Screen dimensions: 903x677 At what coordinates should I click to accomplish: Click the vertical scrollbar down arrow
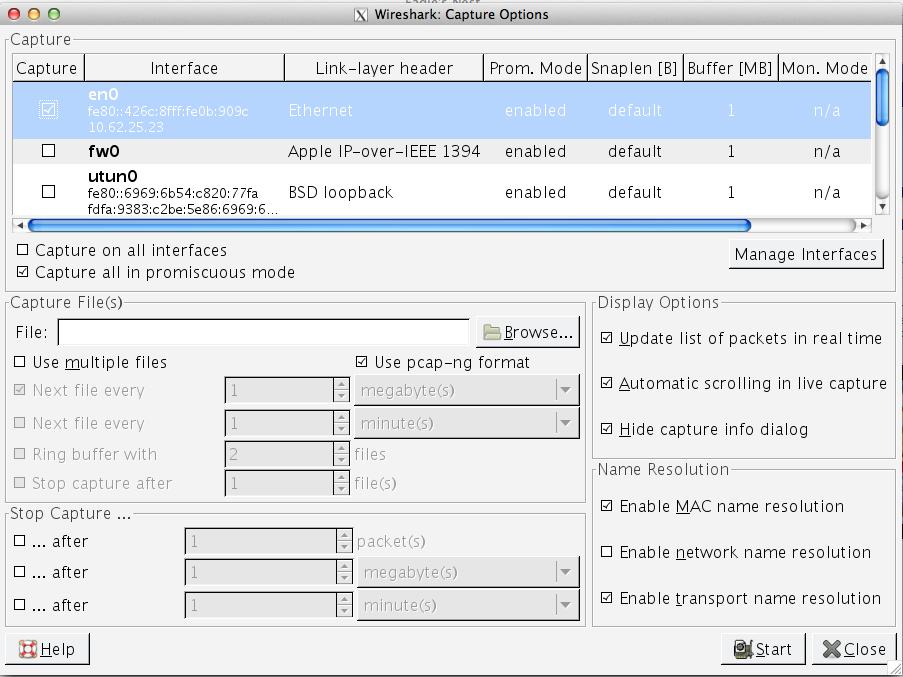[x=881, y=206]
